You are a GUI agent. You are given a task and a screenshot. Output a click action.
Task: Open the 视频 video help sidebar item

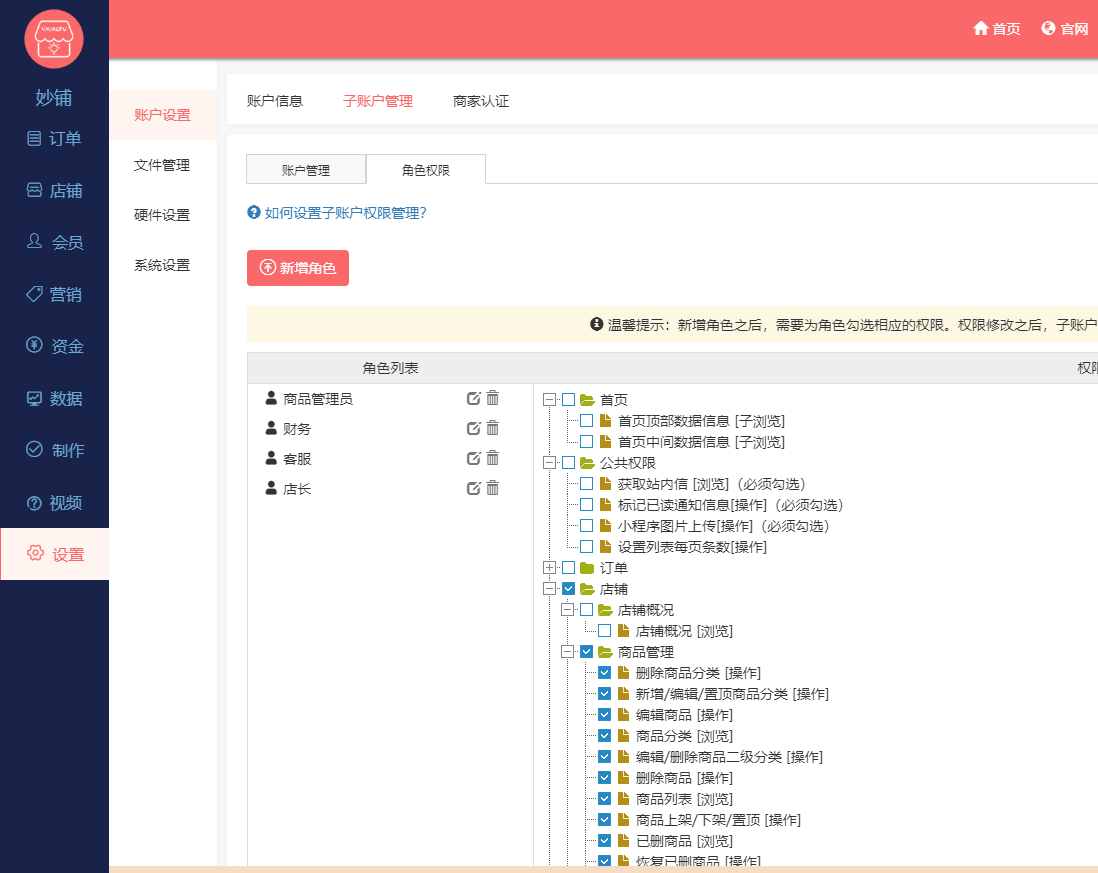pyautogui.click(x=54, y=503)
